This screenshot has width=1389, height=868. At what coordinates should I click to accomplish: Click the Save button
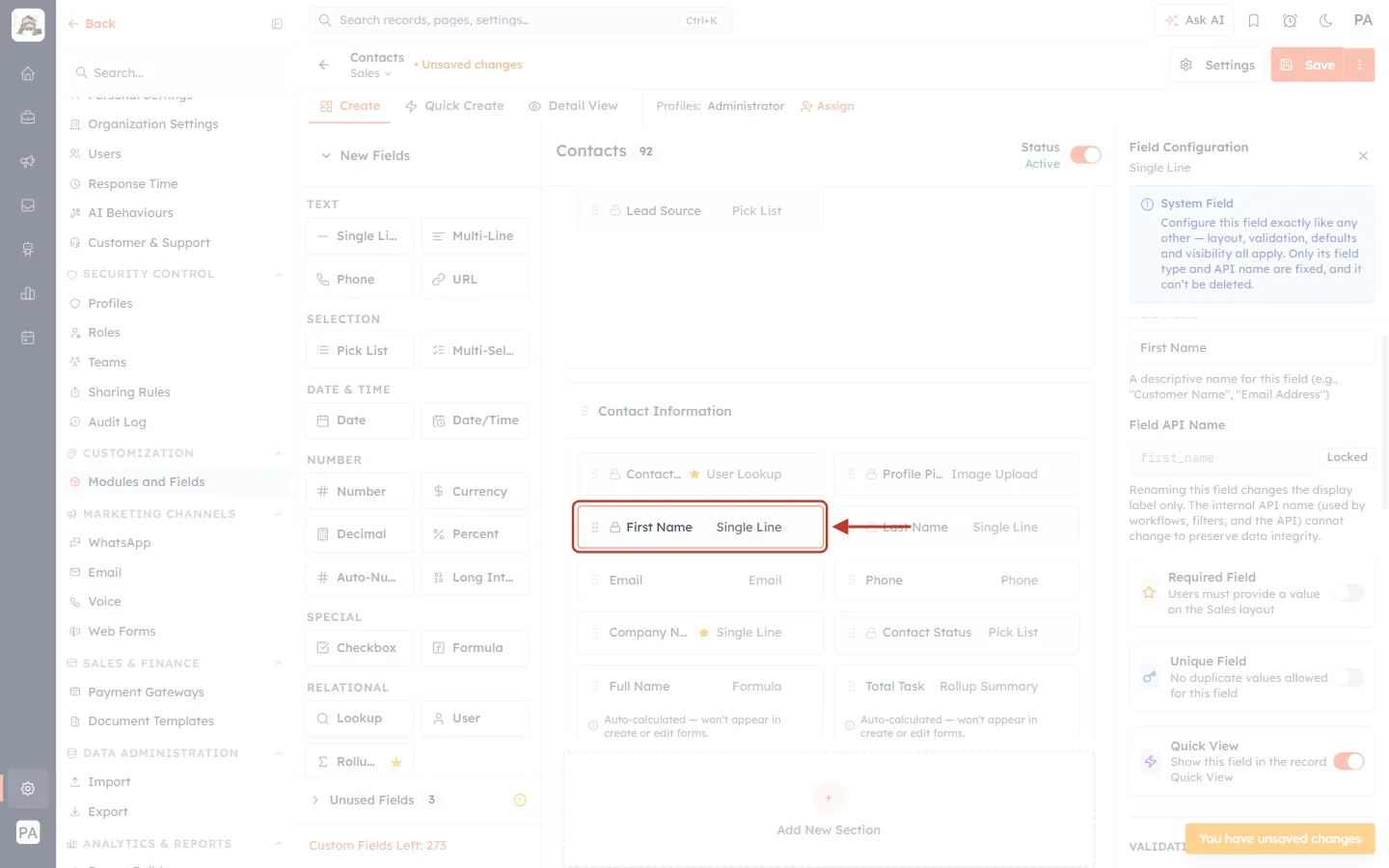click(x=1308, y=65)
